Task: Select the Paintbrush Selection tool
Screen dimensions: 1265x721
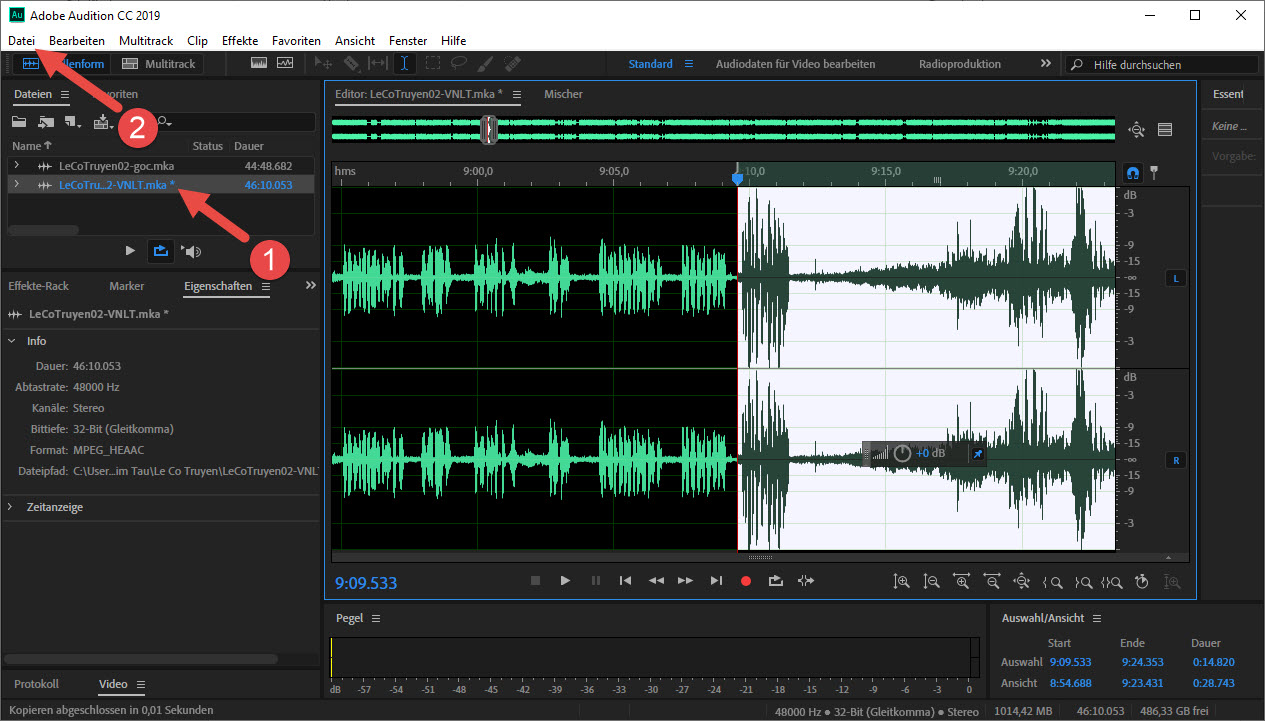Action: tap(485, 63)
